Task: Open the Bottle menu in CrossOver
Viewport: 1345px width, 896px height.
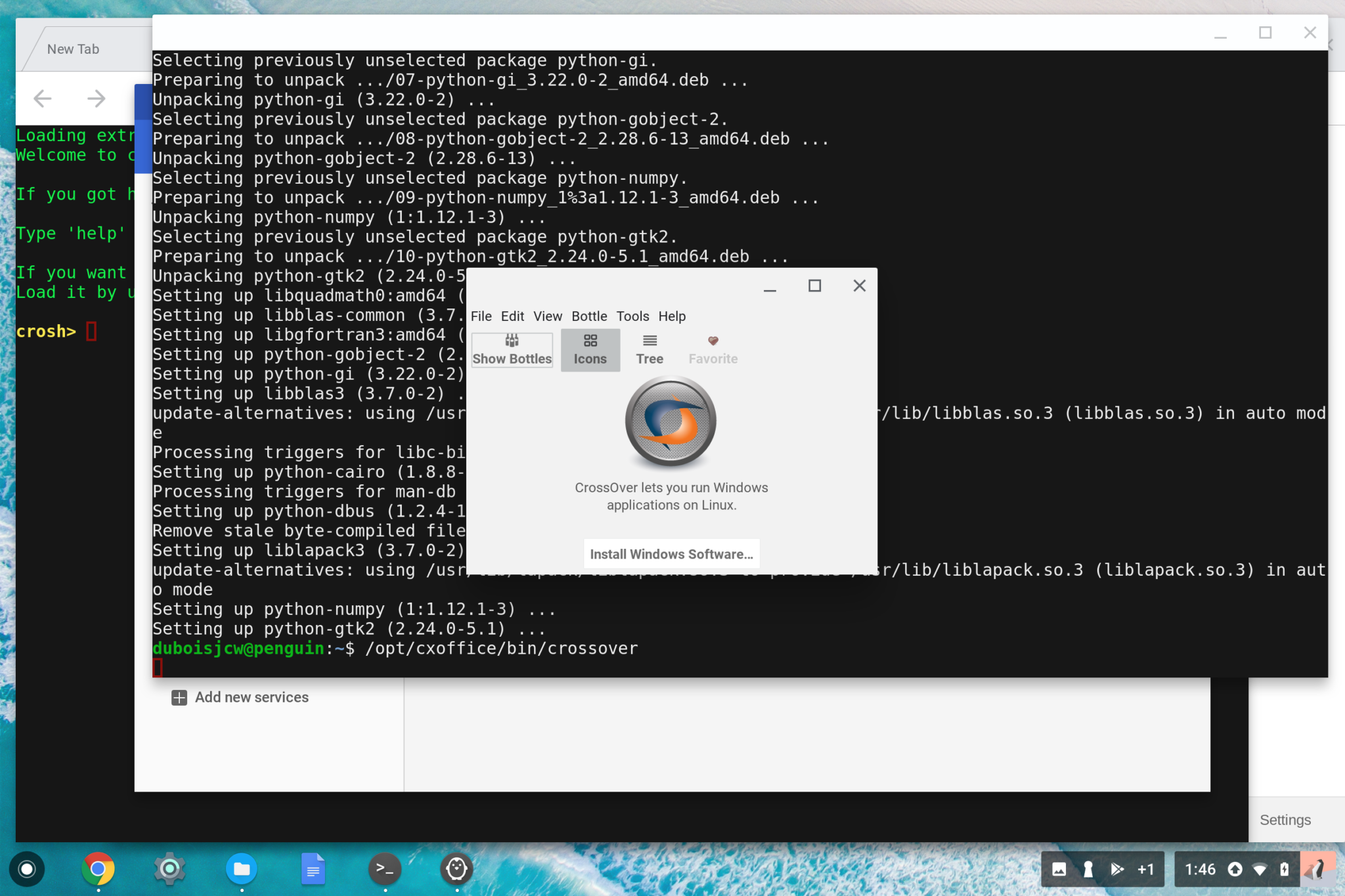Action: pos(588,316)
